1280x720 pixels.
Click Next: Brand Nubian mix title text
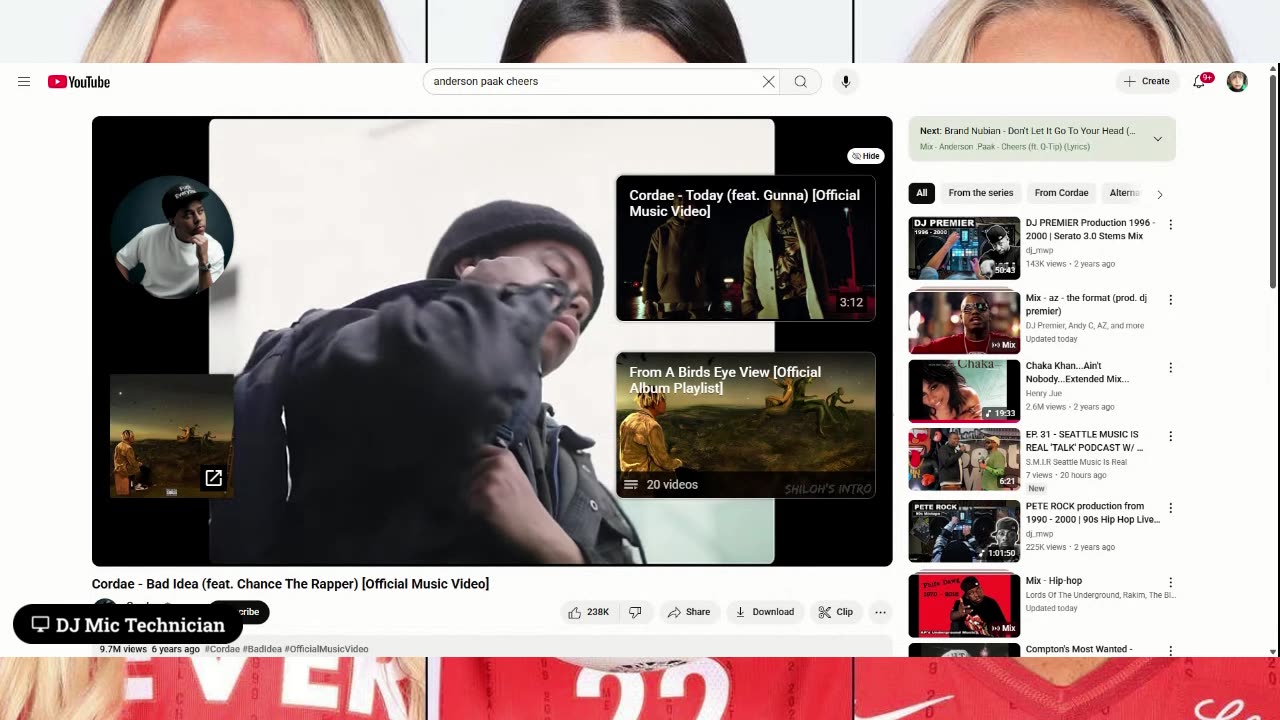pos(1027,131)
